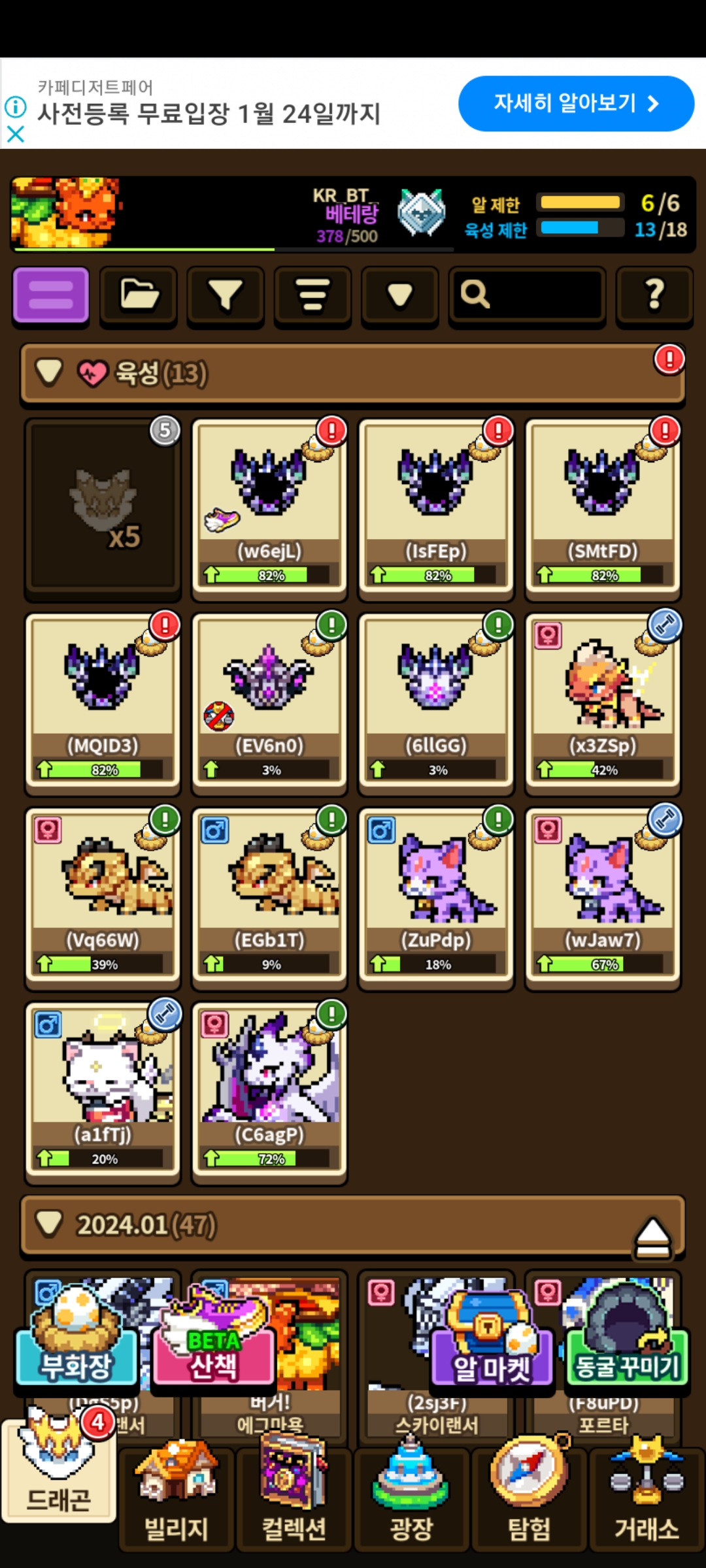Collapse the 2024.01(47) section
This screenshot has width=706, height=1568.
50,1224
